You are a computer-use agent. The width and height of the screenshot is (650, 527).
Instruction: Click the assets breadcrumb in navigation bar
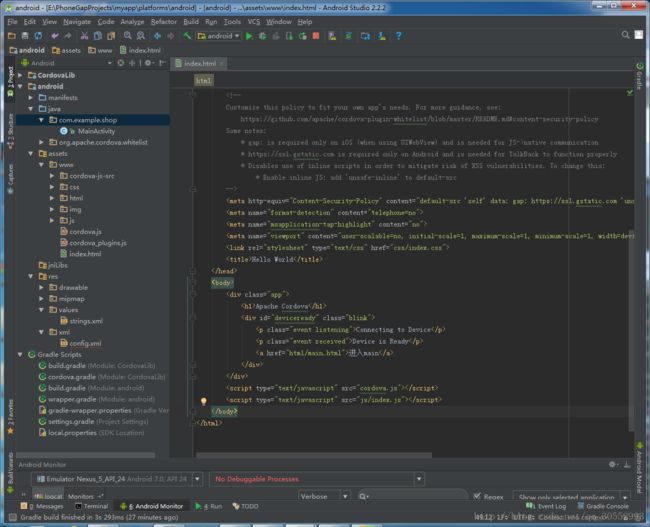pyautogui.click(x=67, y=50)
